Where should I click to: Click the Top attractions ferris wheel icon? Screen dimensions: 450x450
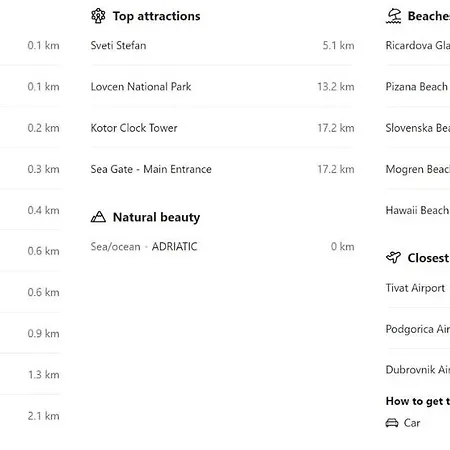tap(98, 16)
